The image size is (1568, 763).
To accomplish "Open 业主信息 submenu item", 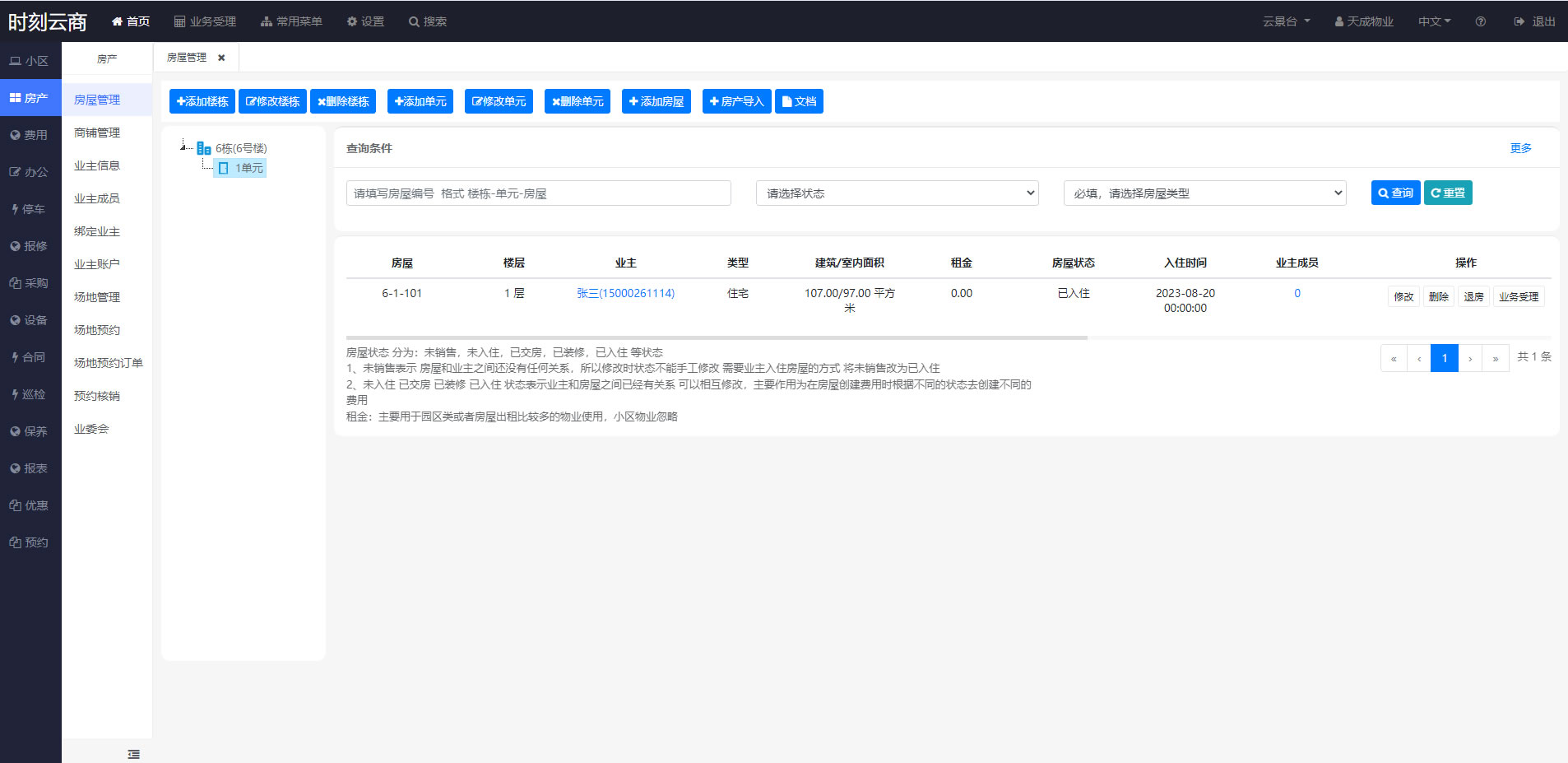I will click(x=107, y=165).
